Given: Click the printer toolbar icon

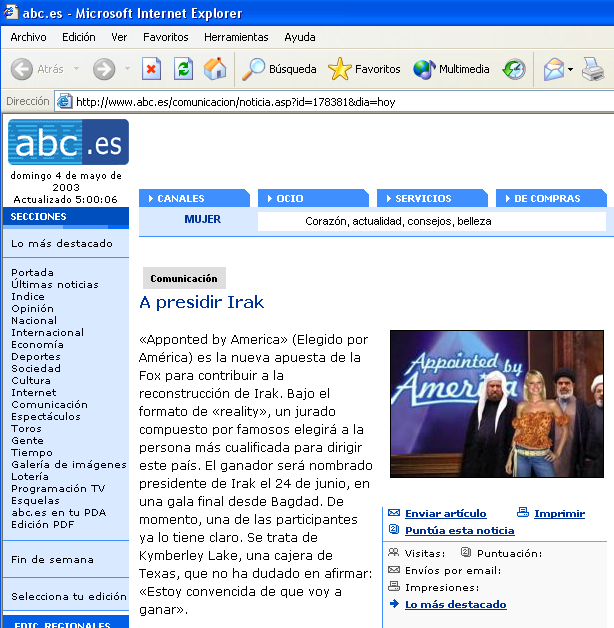Looking at the screenshot, I should pos(593,69).
